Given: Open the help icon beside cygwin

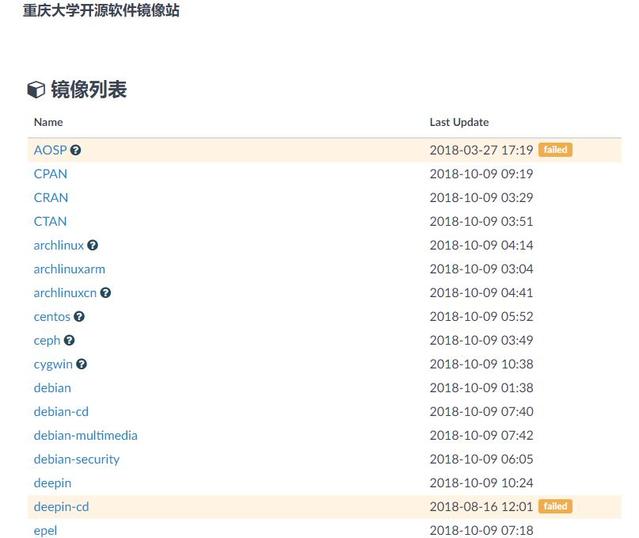Looking at the screenshot, I should point(82,364).
